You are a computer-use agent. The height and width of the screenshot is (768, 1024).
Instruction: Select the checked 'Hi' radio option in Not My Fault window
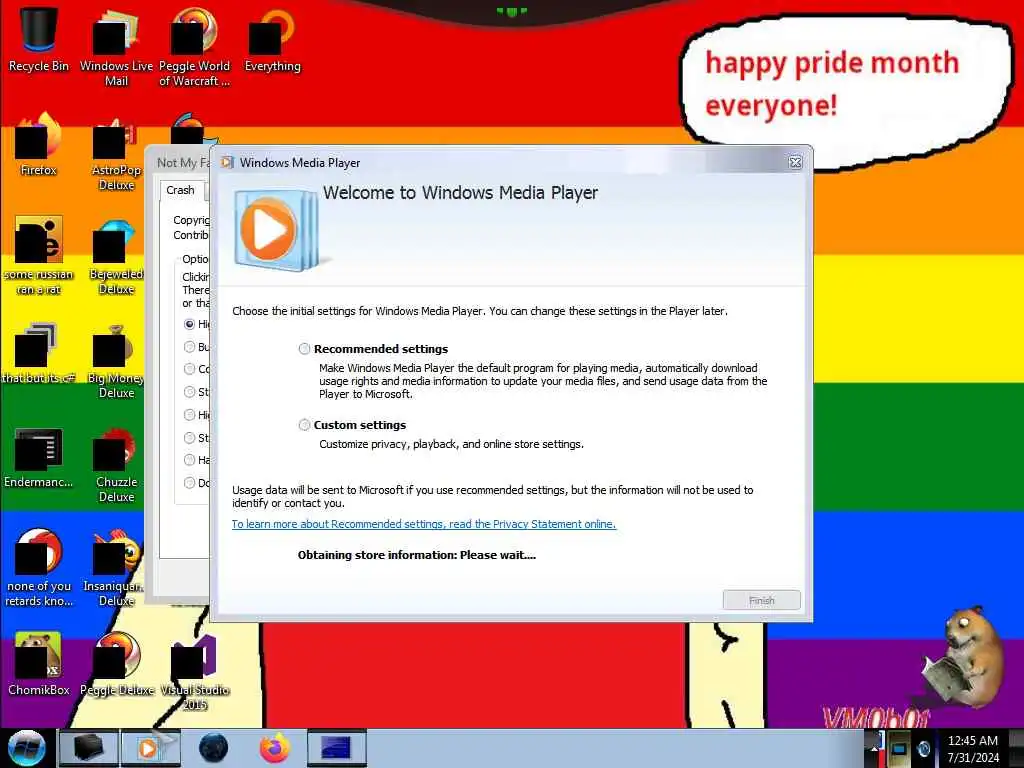189,324
